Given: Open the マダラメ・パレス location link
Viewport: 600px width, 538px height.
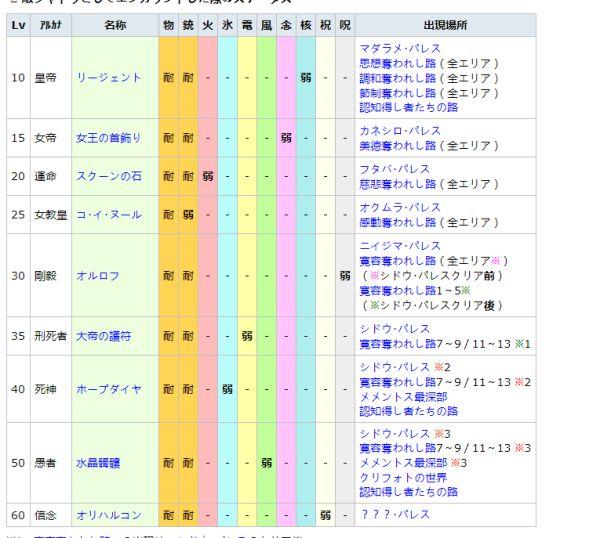Looking at the screenshot, I should [x=400, y=49].
